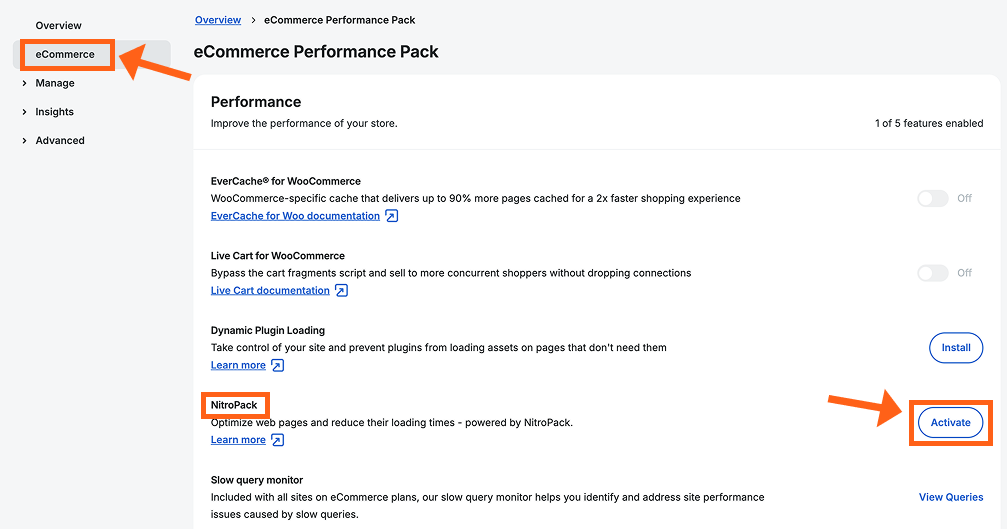Open View Queries for slow query monitor
The height and width of the screenshot is (529, 1007).
pyautogui.click(x=950, y=497)
